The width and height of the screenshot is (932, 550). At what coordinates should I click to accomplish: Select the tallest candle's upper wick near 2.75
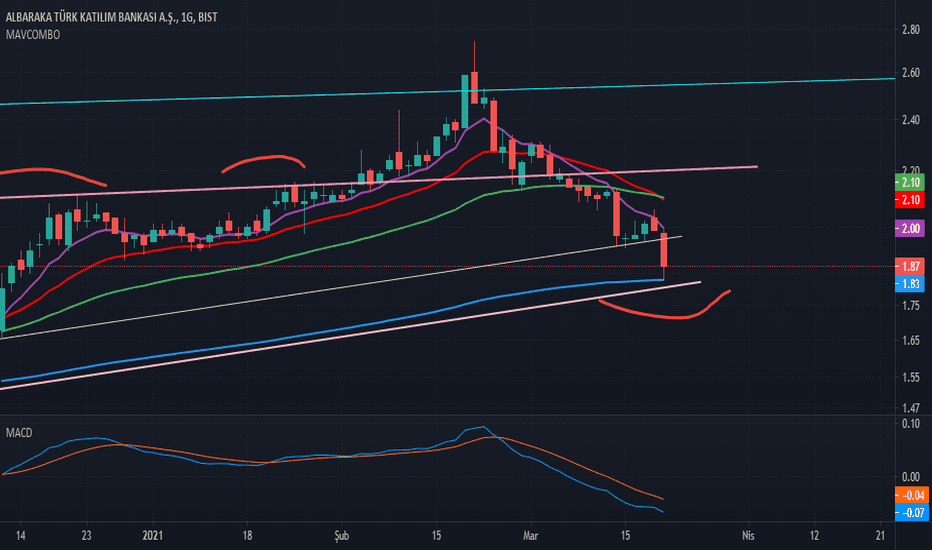[474, 56]
